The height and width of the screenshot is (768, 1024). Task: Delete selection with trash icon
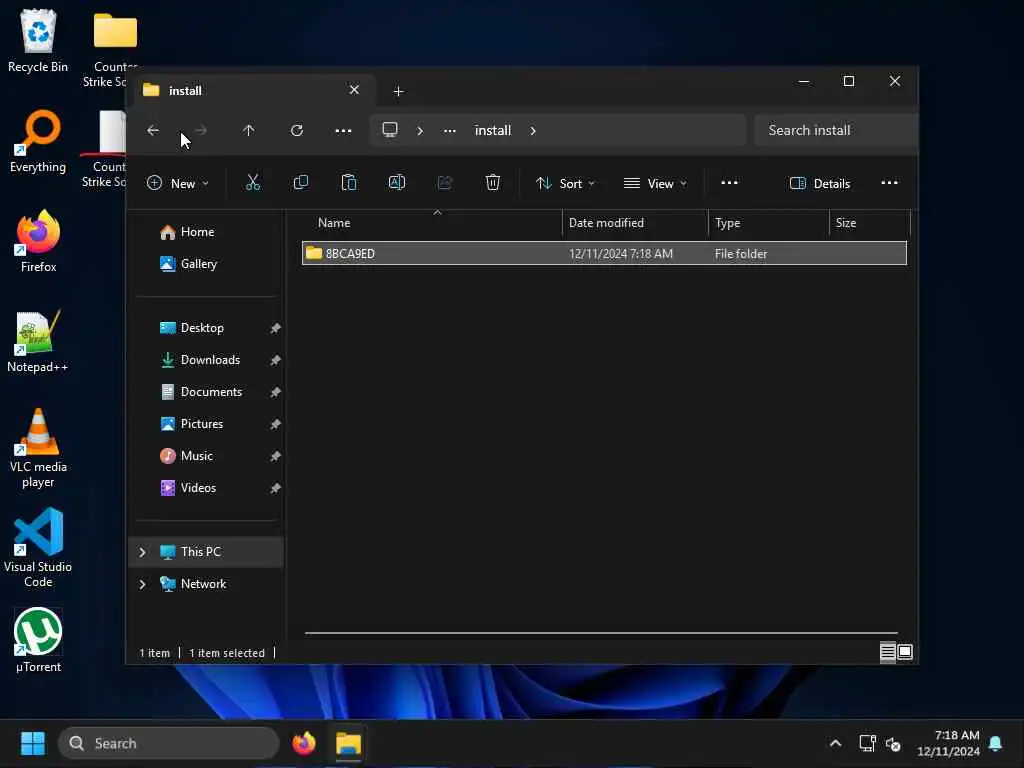(x=493, y=183)
